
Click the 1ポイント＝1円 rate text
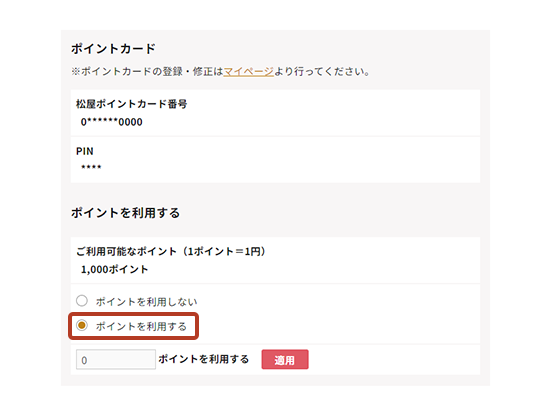click(223, 251)
